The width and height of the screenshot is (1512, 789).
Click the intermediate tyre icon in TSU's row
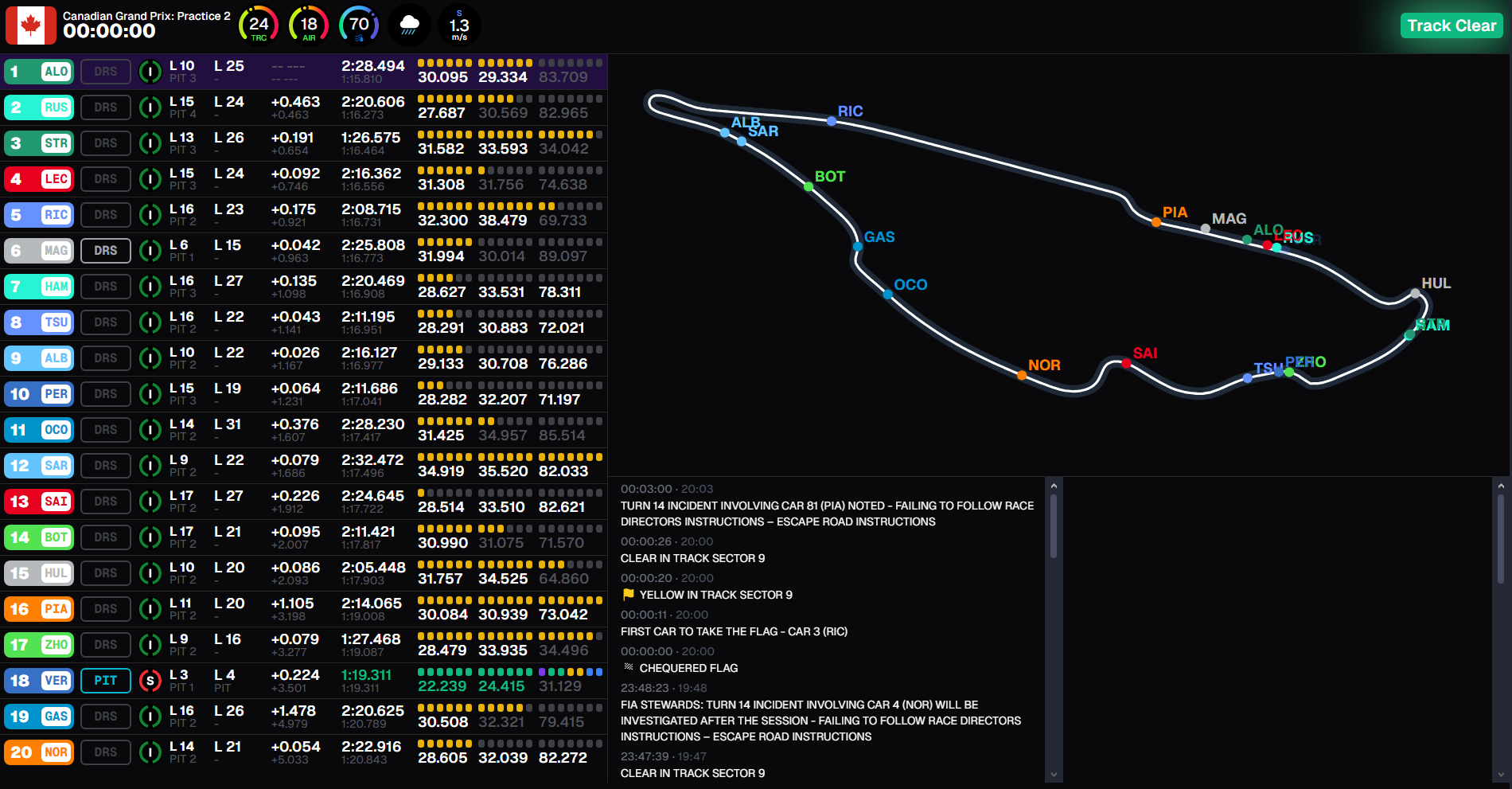click(x=150, y=322)
